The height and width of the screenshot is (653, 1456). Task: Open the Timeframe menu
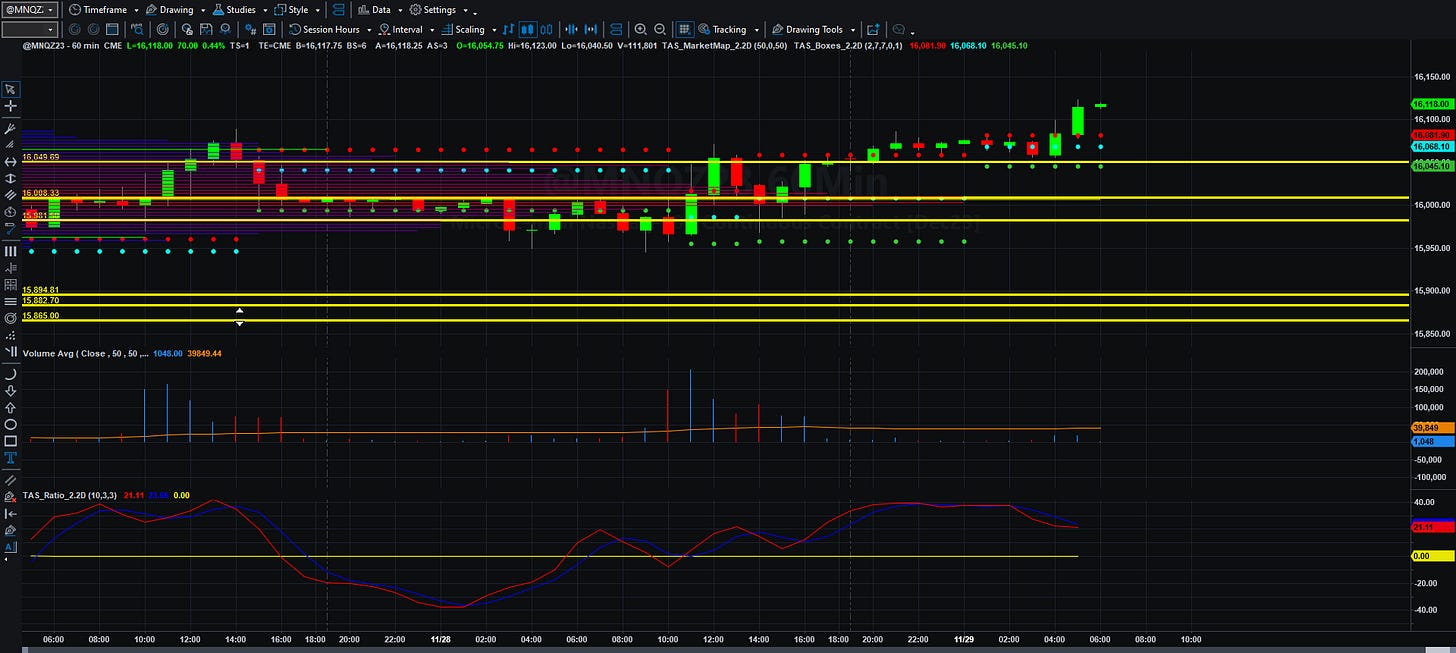coord(104,9)
